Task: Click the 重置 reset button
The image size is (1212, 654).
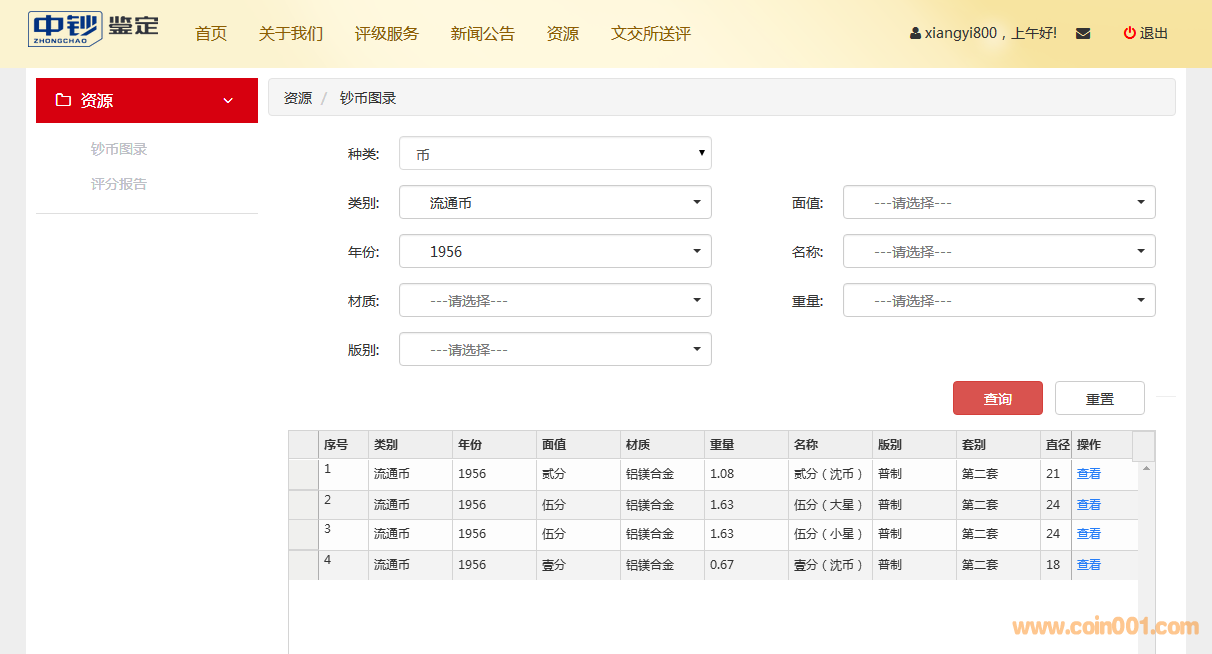Action: pyautogui.click(x=1099, y=398)
